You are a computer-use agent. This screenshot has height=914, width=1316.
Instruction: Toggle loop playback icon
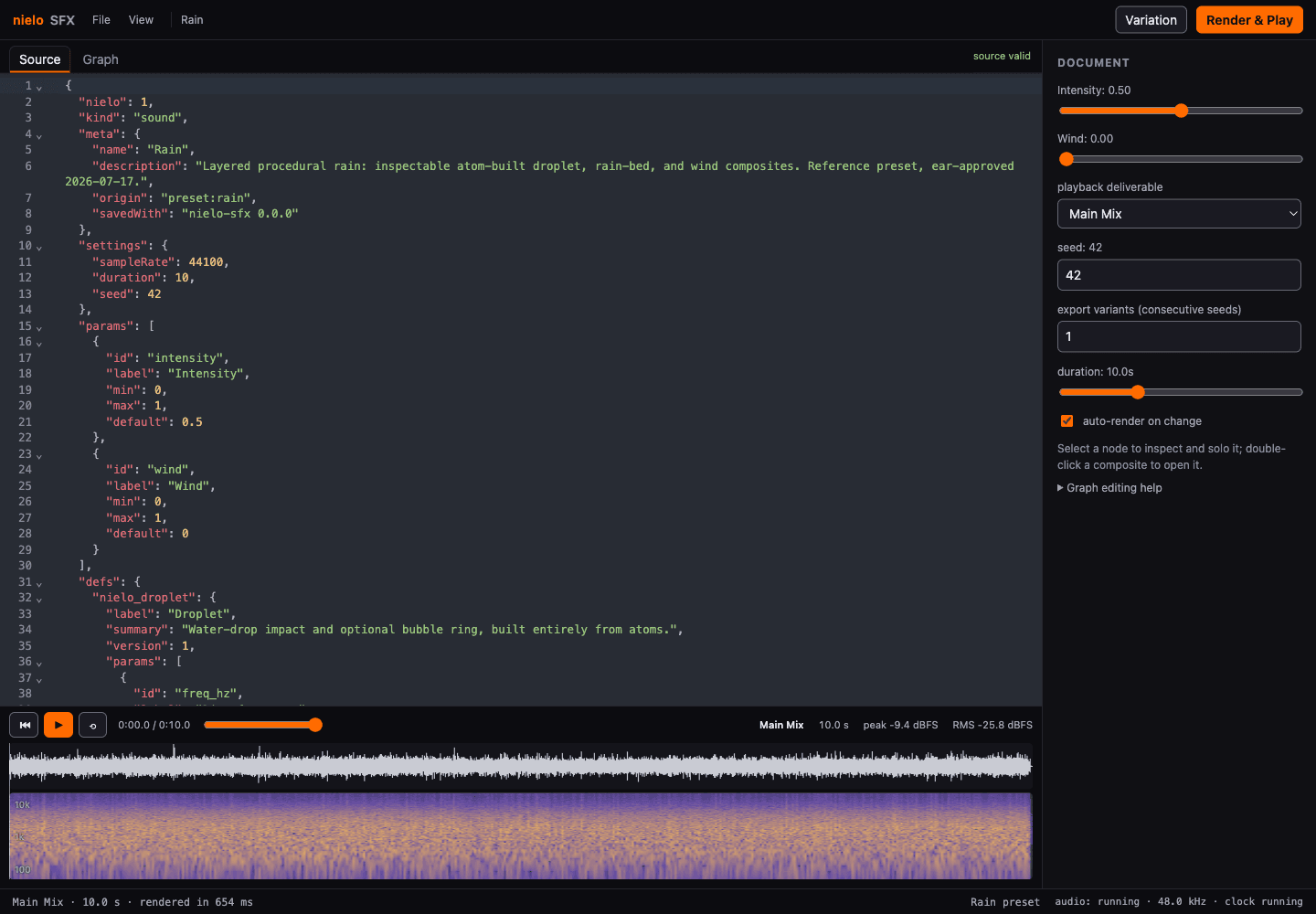coord(92,725)
